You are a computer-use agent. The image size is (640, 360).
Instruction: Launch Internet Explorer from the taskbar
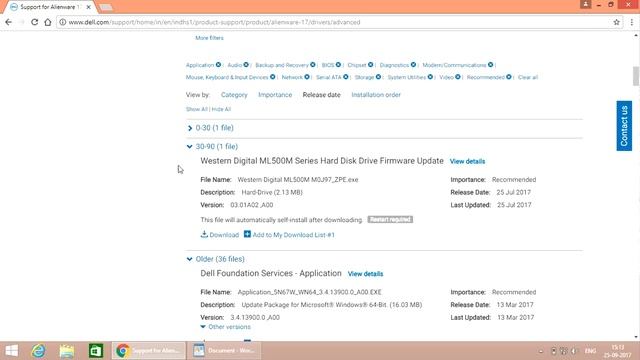[x=38, y=351]
